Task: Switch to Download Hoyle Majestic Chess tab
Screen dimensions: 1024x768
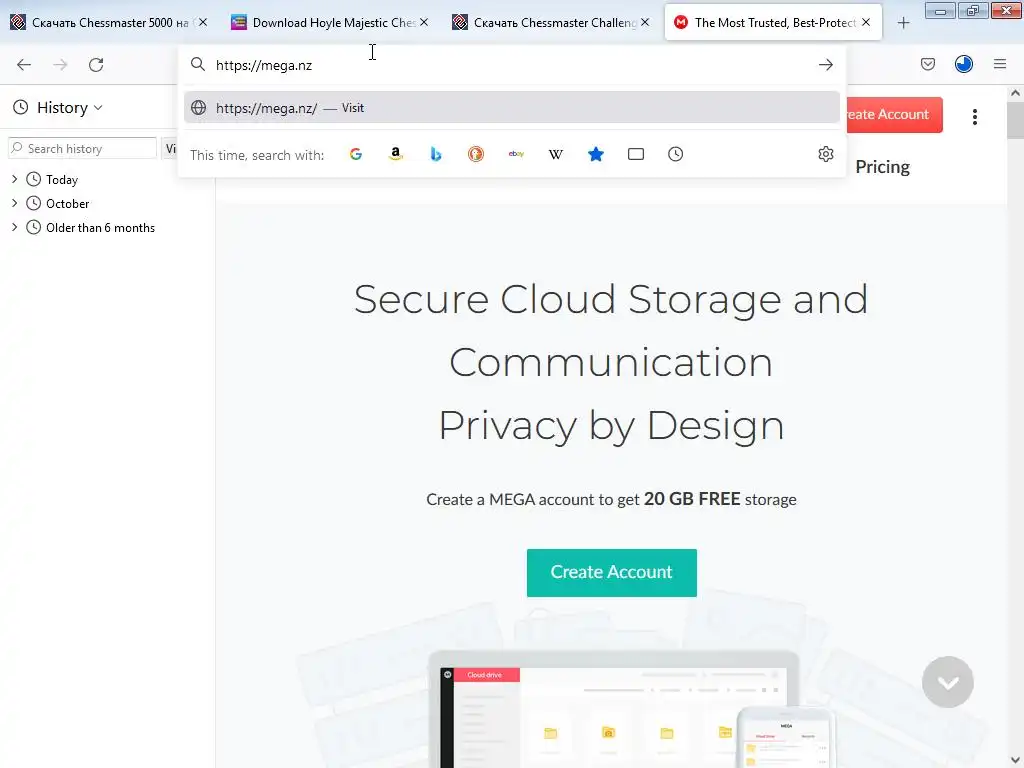Action: pyautogui.click(x=330, y=23)
